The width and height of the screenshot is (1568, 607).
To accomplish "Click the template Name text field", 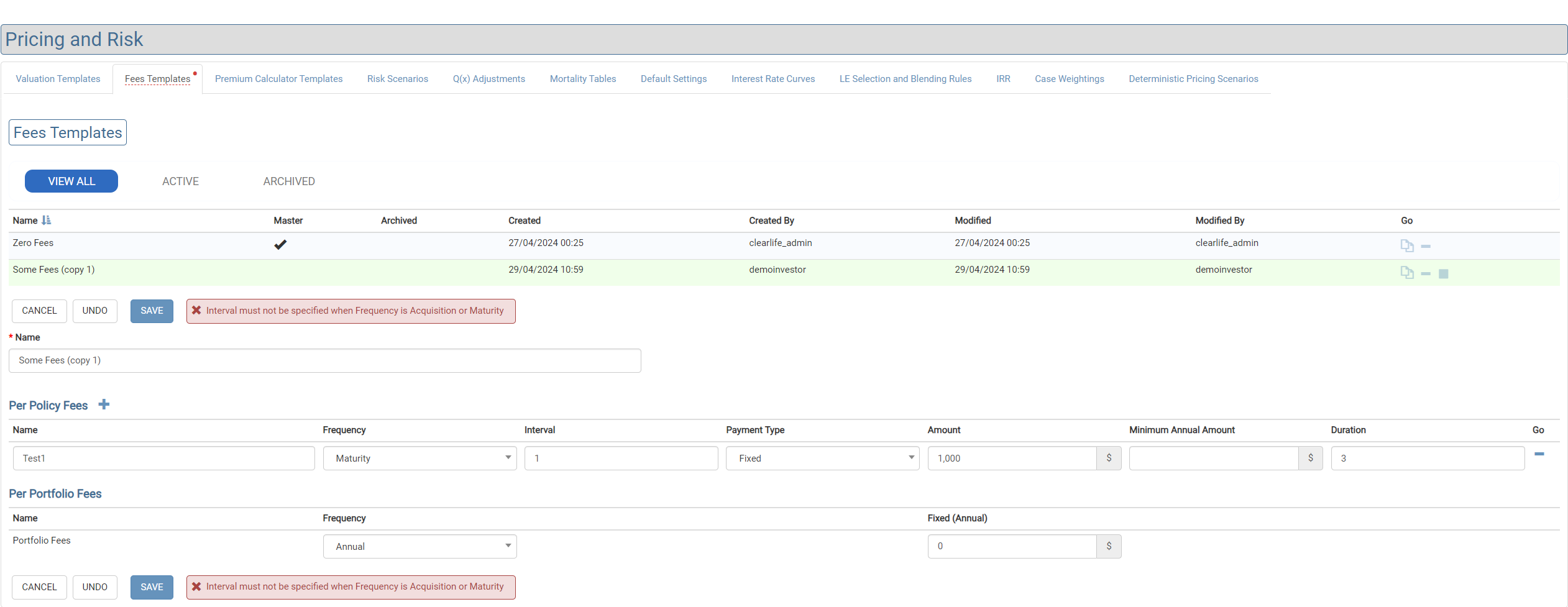I will (324, 360).
